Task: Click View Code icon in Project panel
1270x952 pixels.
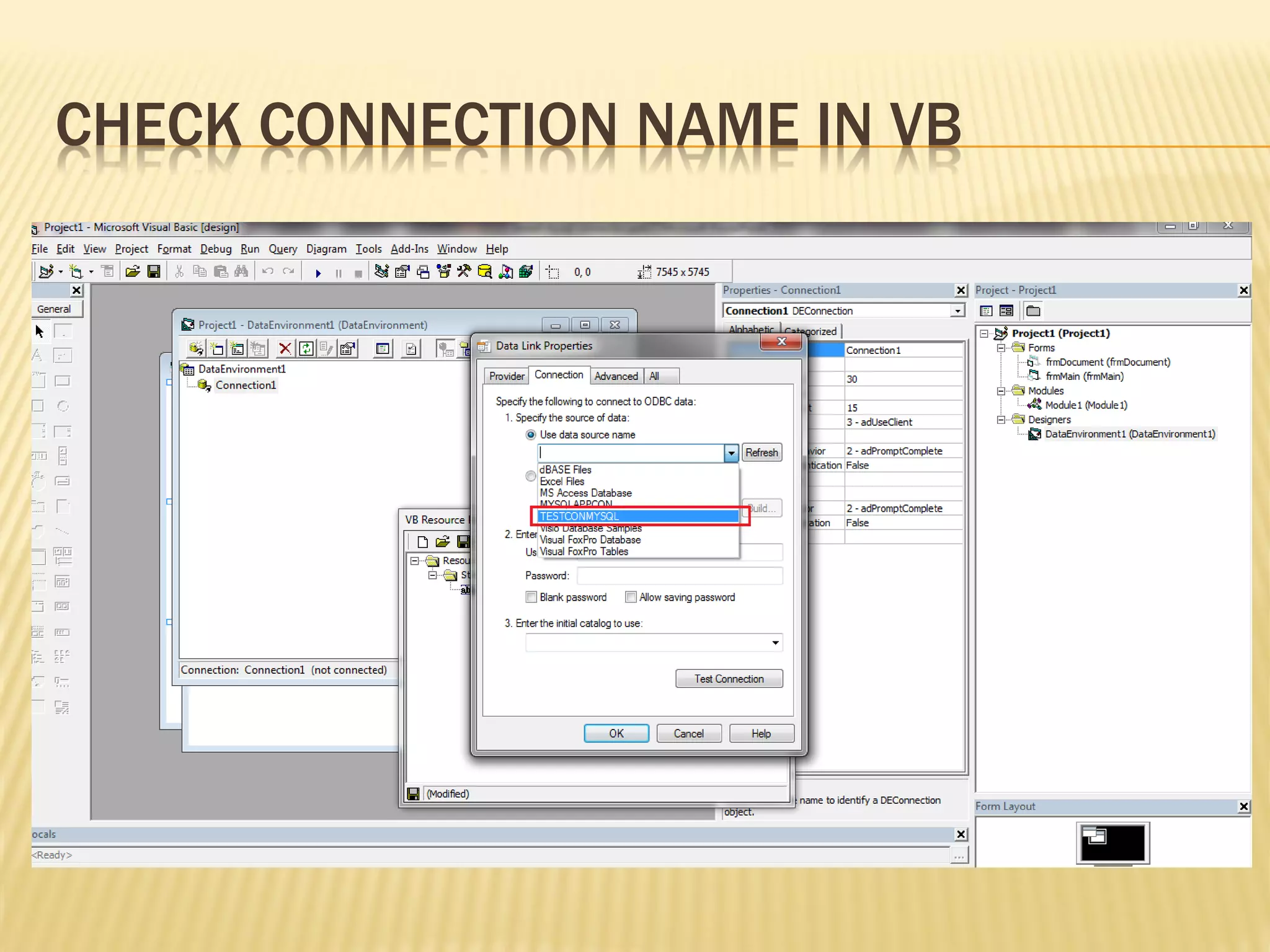Action: (x=987, y=311)
